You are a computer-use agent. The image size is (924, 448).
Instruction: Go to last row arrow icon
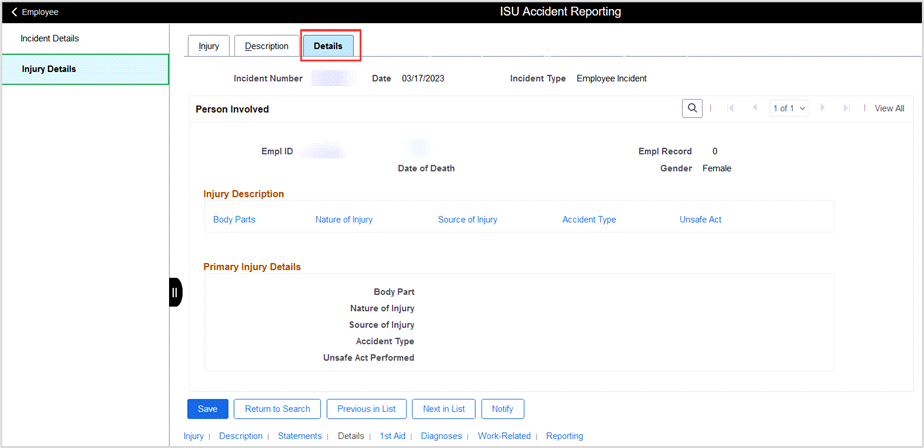tap(847, 108)
